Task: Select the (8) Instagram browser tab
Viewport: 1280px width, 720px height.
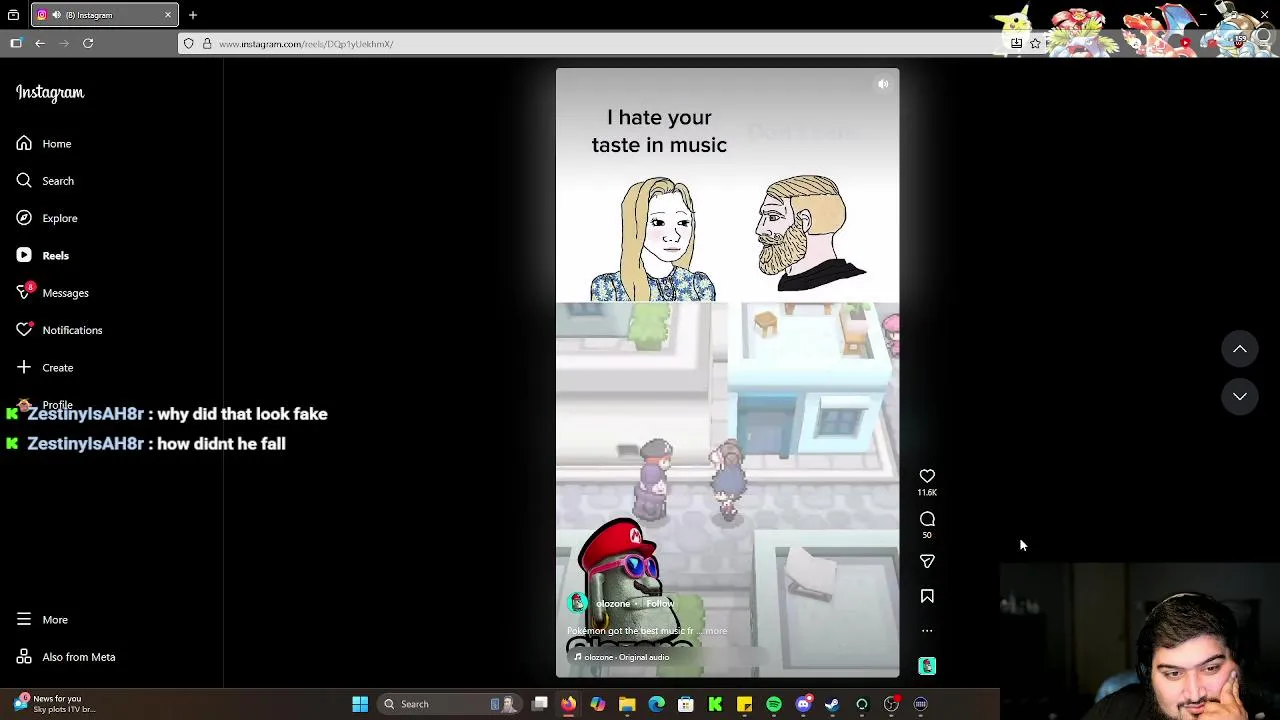Action: point(104,15)
